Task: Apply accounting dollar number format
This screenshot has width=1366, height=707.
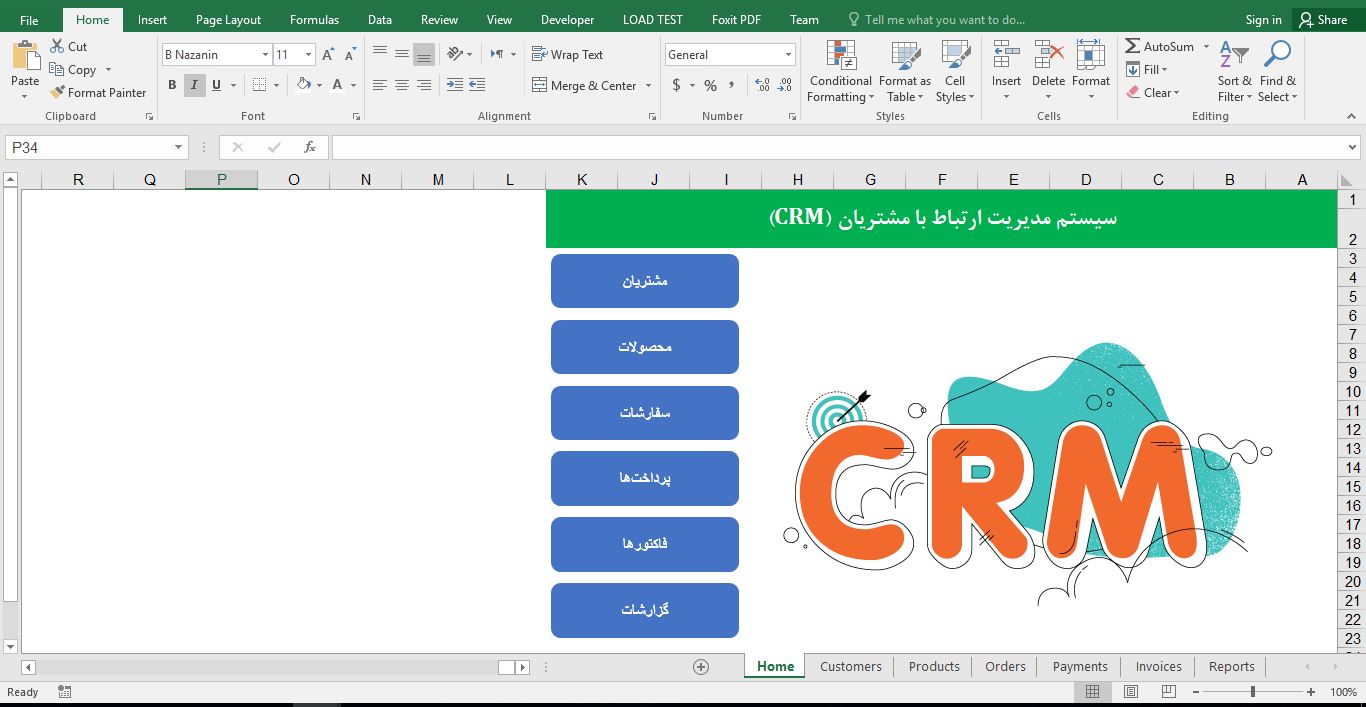Action: 677,85
